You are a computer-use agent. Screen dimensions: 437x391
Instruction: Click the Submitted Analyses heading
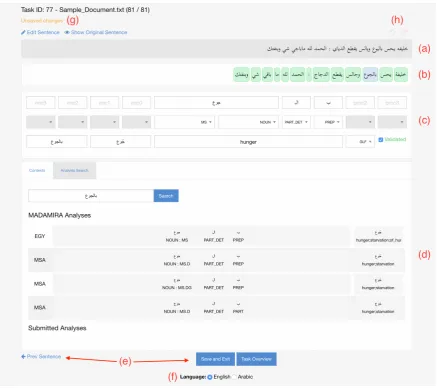[x=57, y=328]
